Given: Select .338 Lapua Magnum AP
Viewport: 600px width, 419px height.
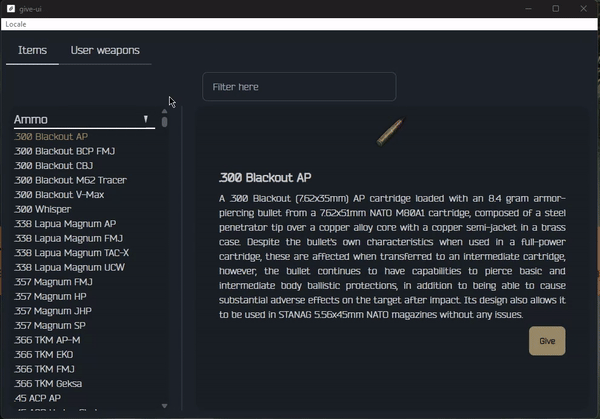Looking at the screenshot, I should click(x=65, y=224).
